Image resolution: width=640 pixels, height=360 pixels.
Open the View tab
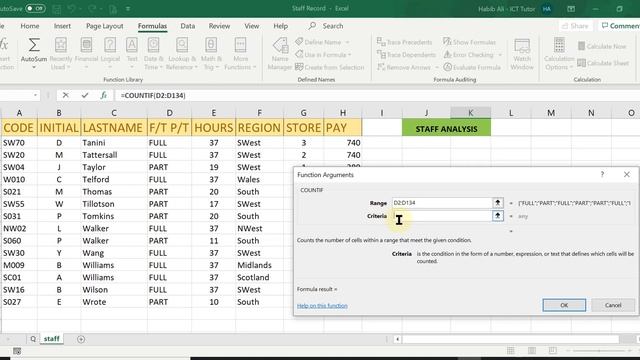coord(251,26)
